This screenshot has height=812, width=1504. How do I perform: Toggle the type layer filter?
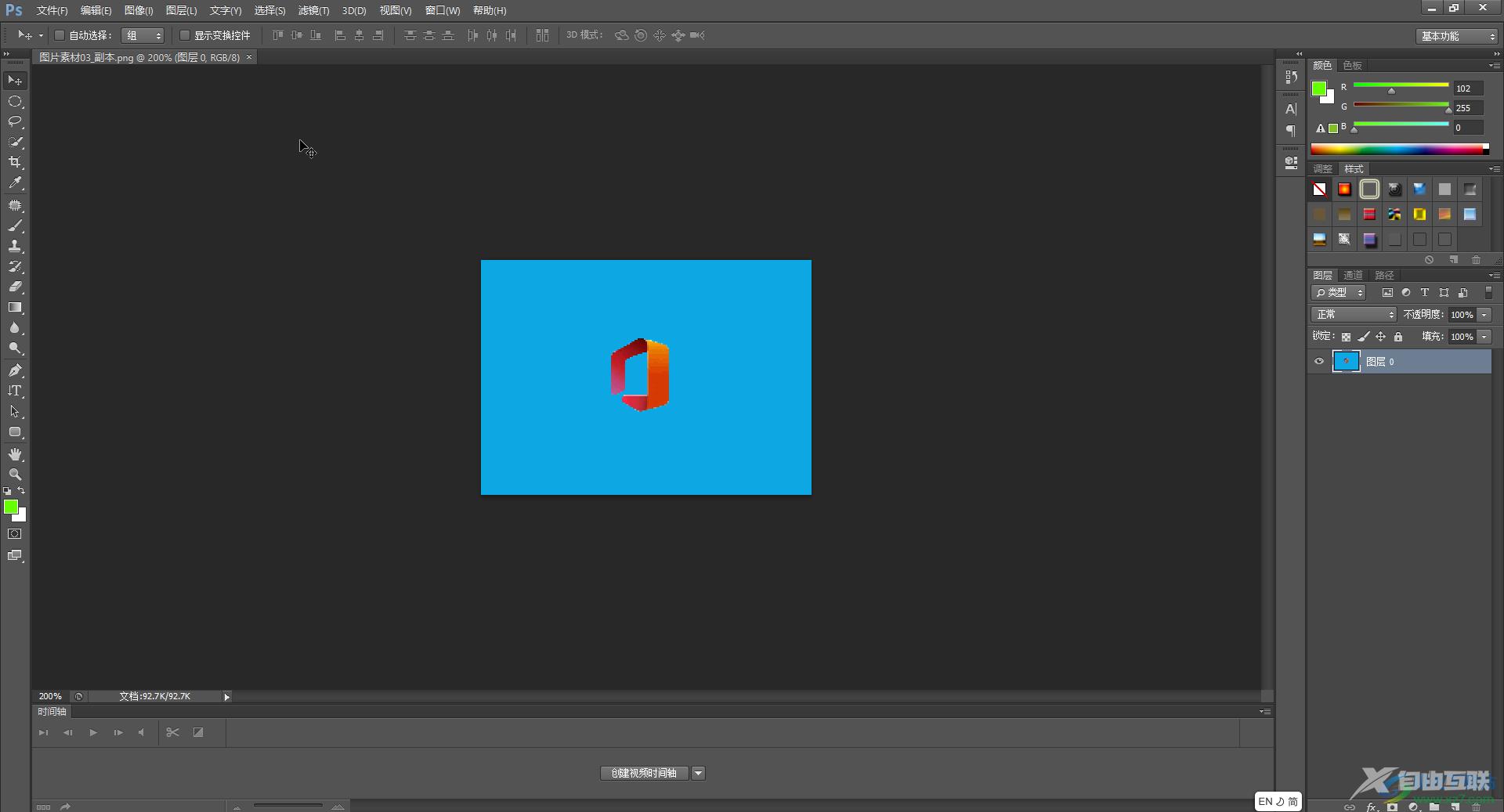(x=1425, y=293)
